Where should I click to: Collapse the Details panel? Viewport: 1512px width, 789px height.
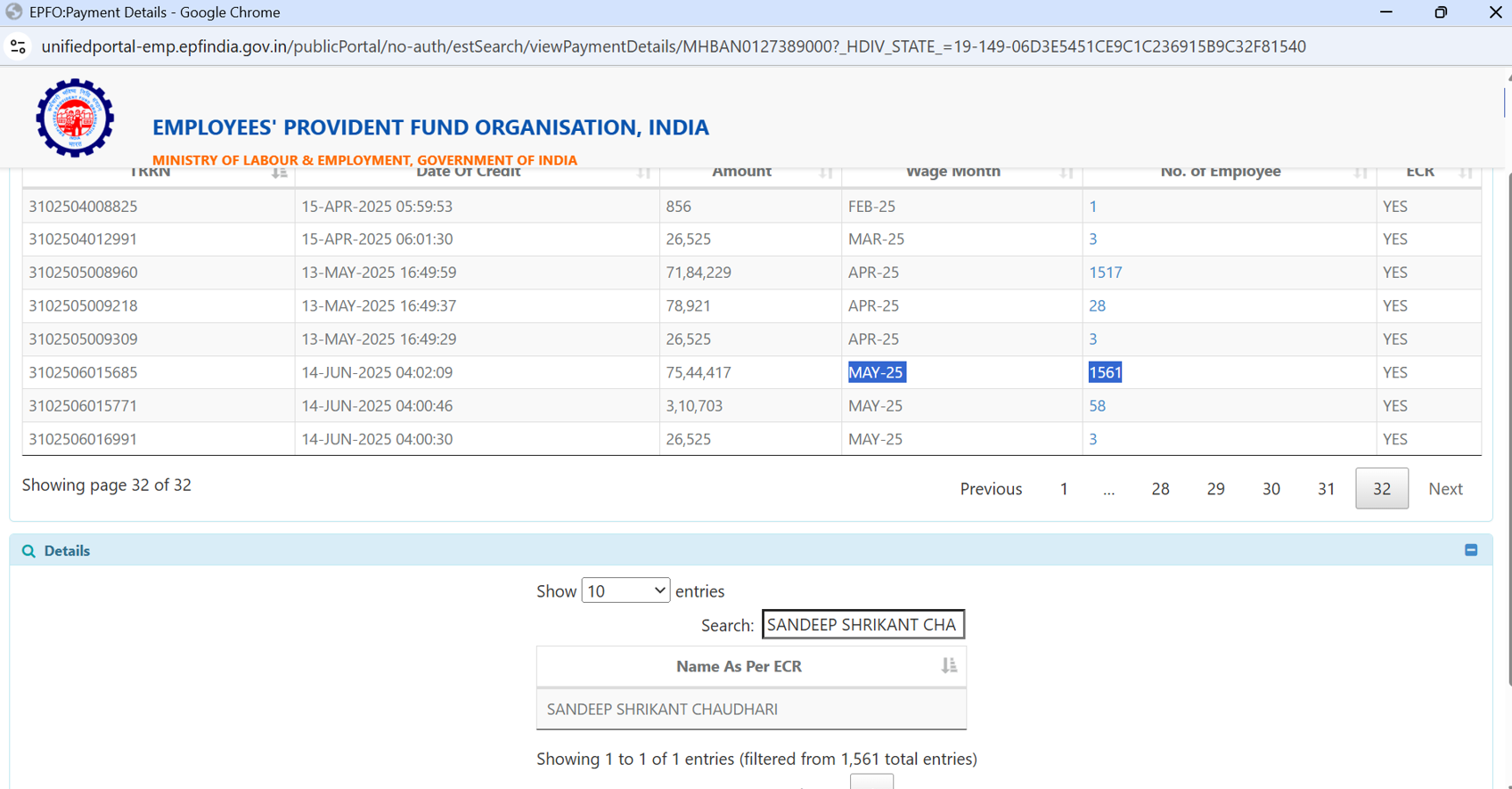pos(1471,550)
